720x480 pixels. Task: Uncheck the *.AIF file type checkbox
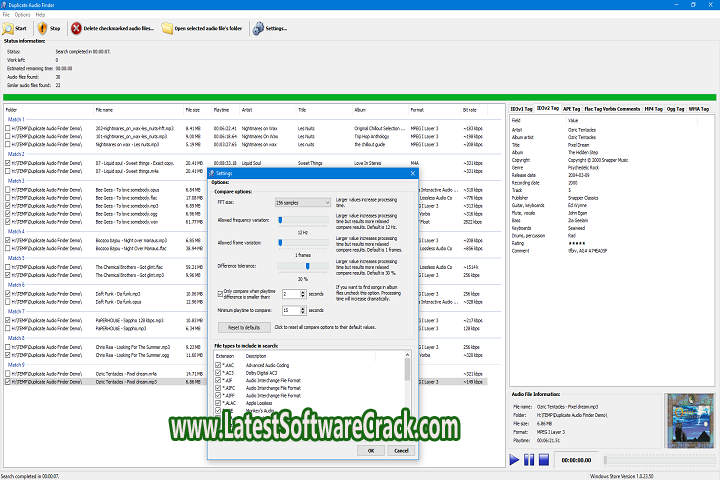pyautogui.click(x=220, y=380)
